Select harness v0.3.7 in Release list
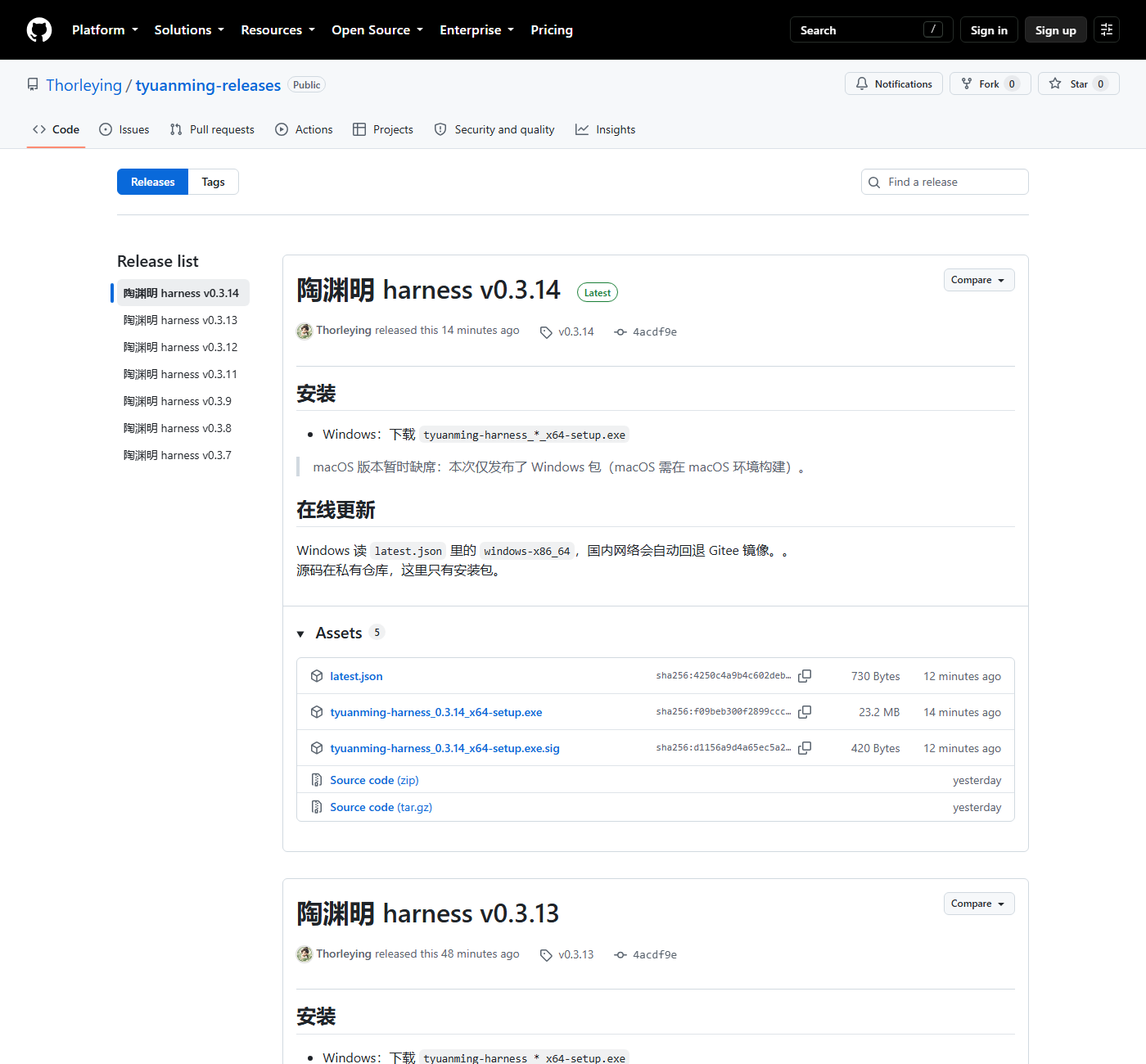 (178, 455)
